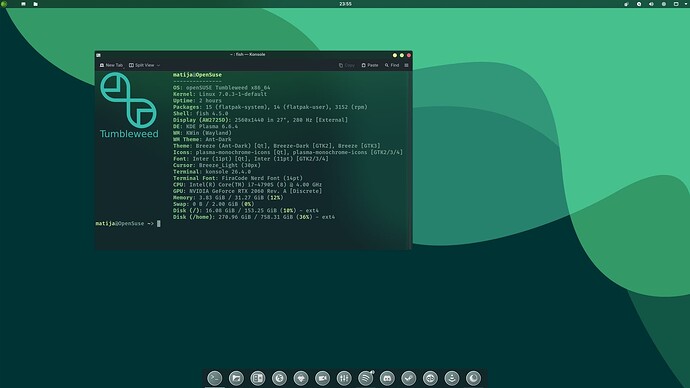Image resolution: width=690 pixels, height=388 pixels.
Task: Open Discord from the dock
Action: pyautogui.click(x=387, y=378)
